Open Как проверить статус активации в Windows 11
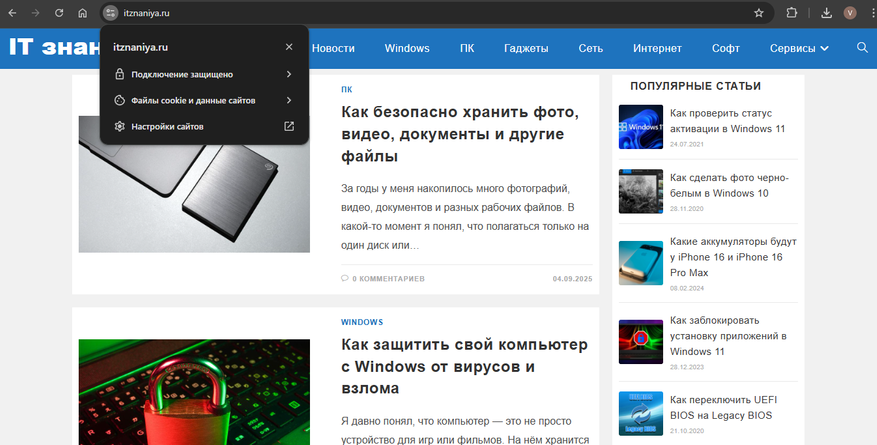877x445 pixels. click(x=728, y=121)
